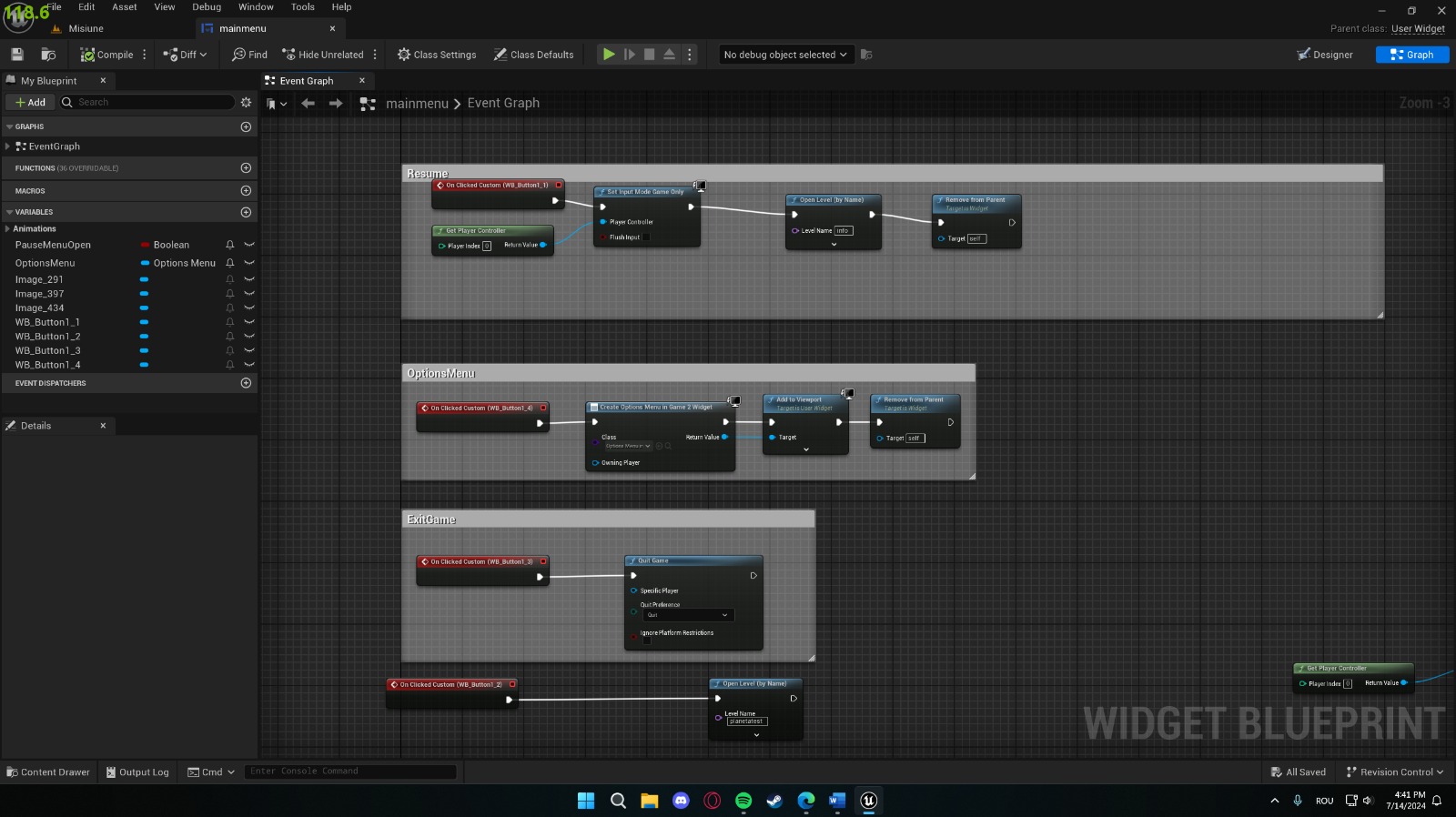This screenshot has width=1456, height=817.
Task: Add new variable with VARIABLES plus icon
Action: coord(246,212)
